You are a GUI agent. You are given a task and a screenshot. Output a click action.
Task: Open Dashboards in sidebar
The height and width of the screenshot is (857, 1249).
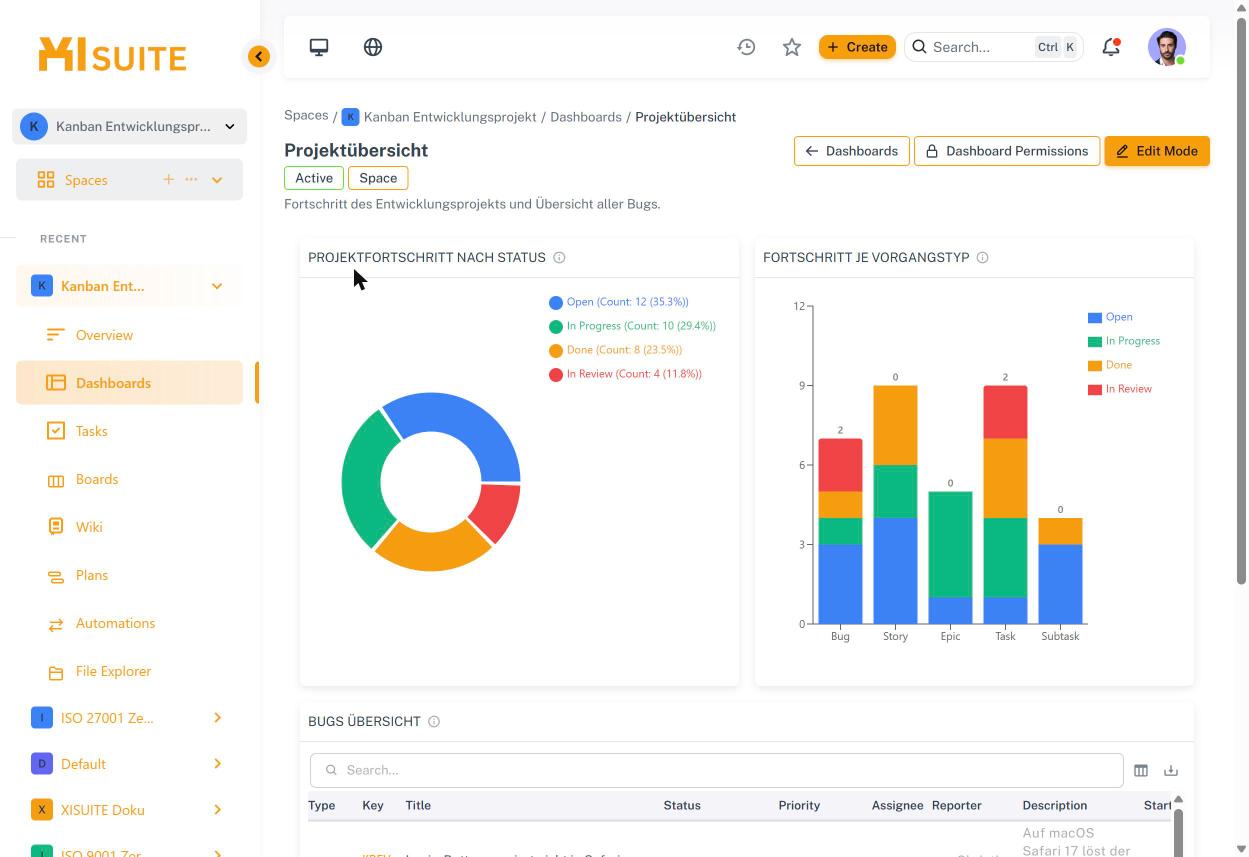(129, 383)
